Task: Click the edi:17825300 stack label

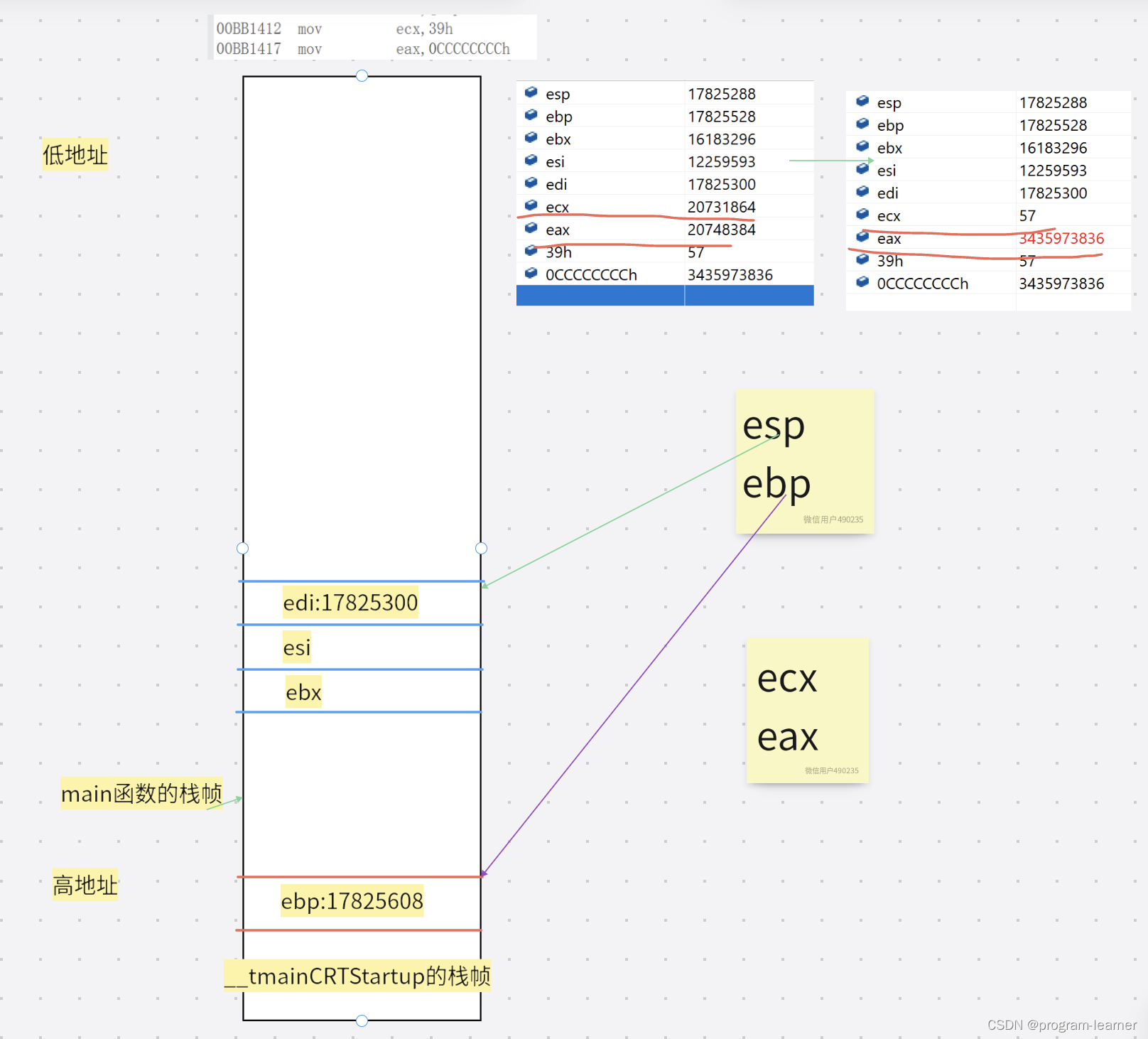Action: [350, 603]
